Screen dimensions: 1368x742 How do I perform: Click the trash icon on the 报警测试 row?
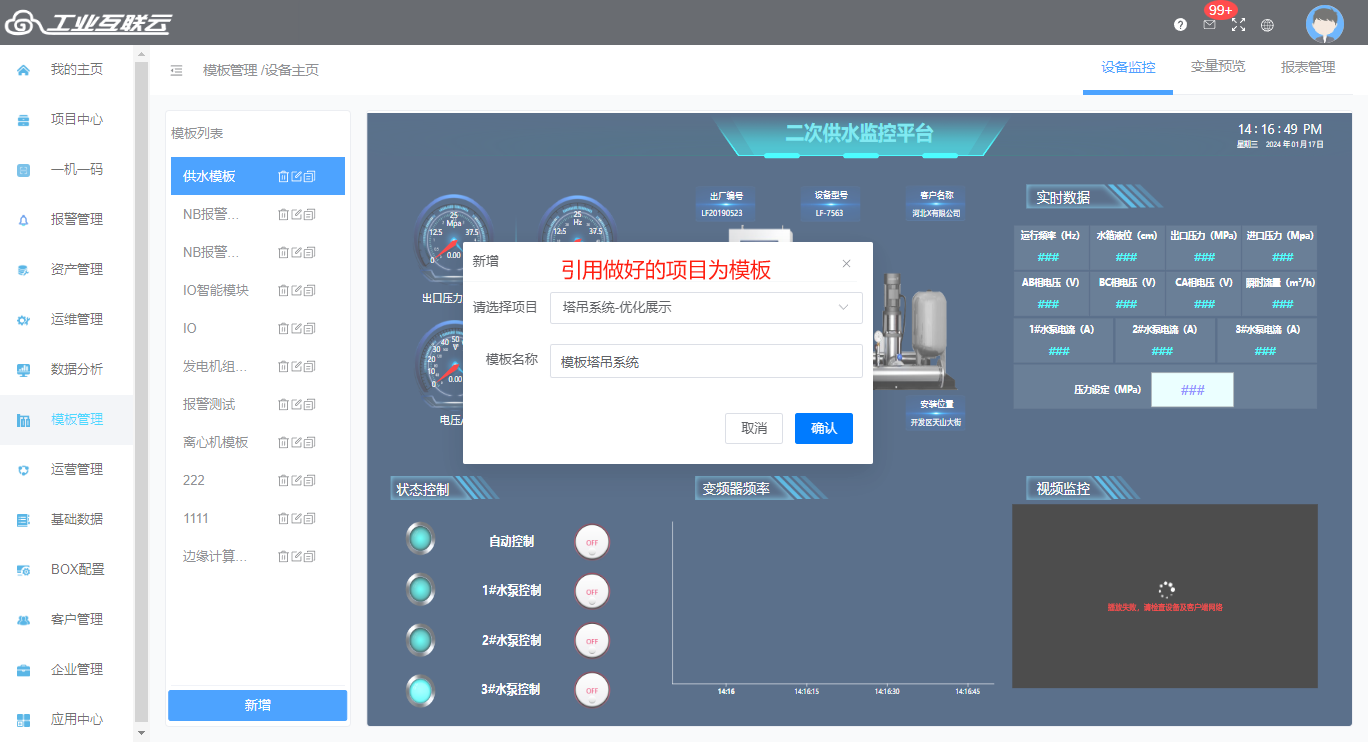(x=283, y=404)
